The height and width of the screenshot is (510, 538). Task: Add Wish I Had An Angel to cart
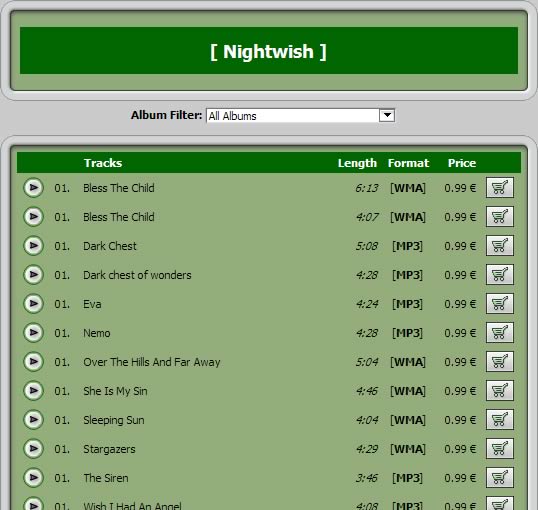pyautogui.click(x=500, y=503)
